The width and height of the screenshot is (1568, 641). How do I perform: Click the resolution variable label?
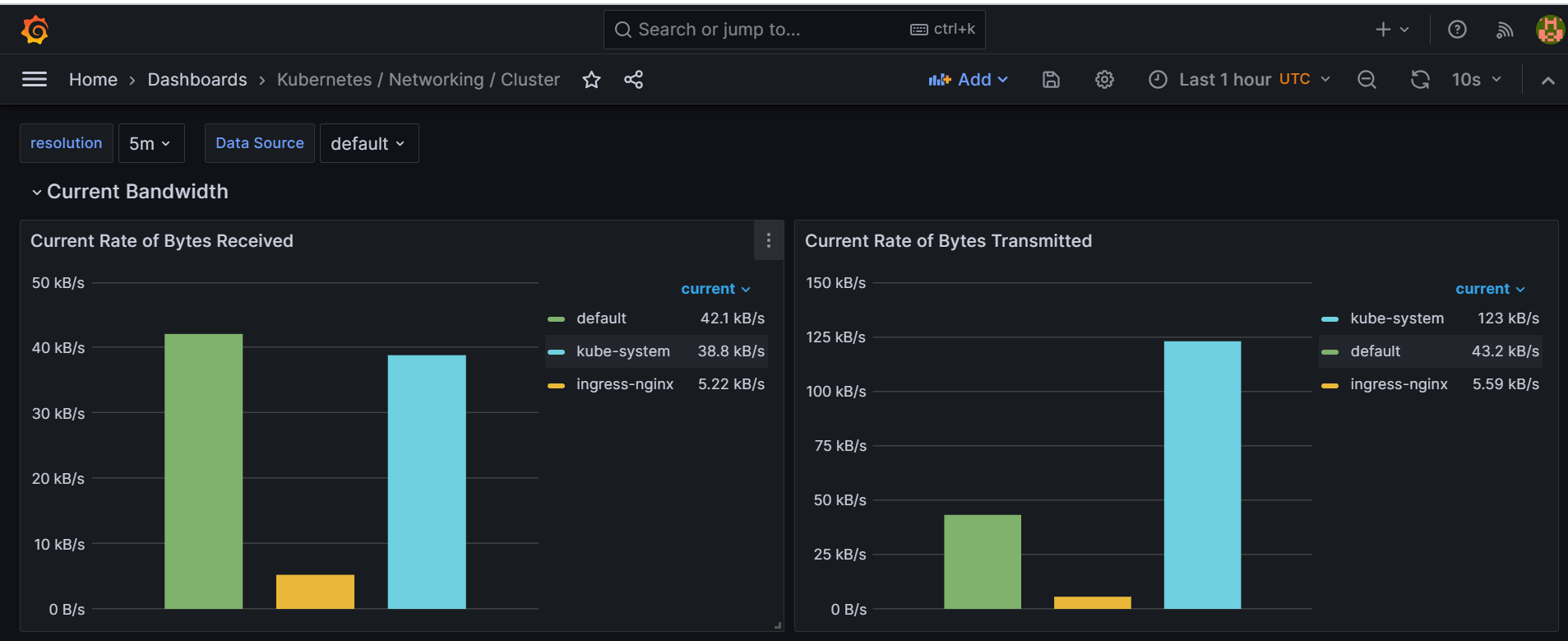click(x=67, y=143)
